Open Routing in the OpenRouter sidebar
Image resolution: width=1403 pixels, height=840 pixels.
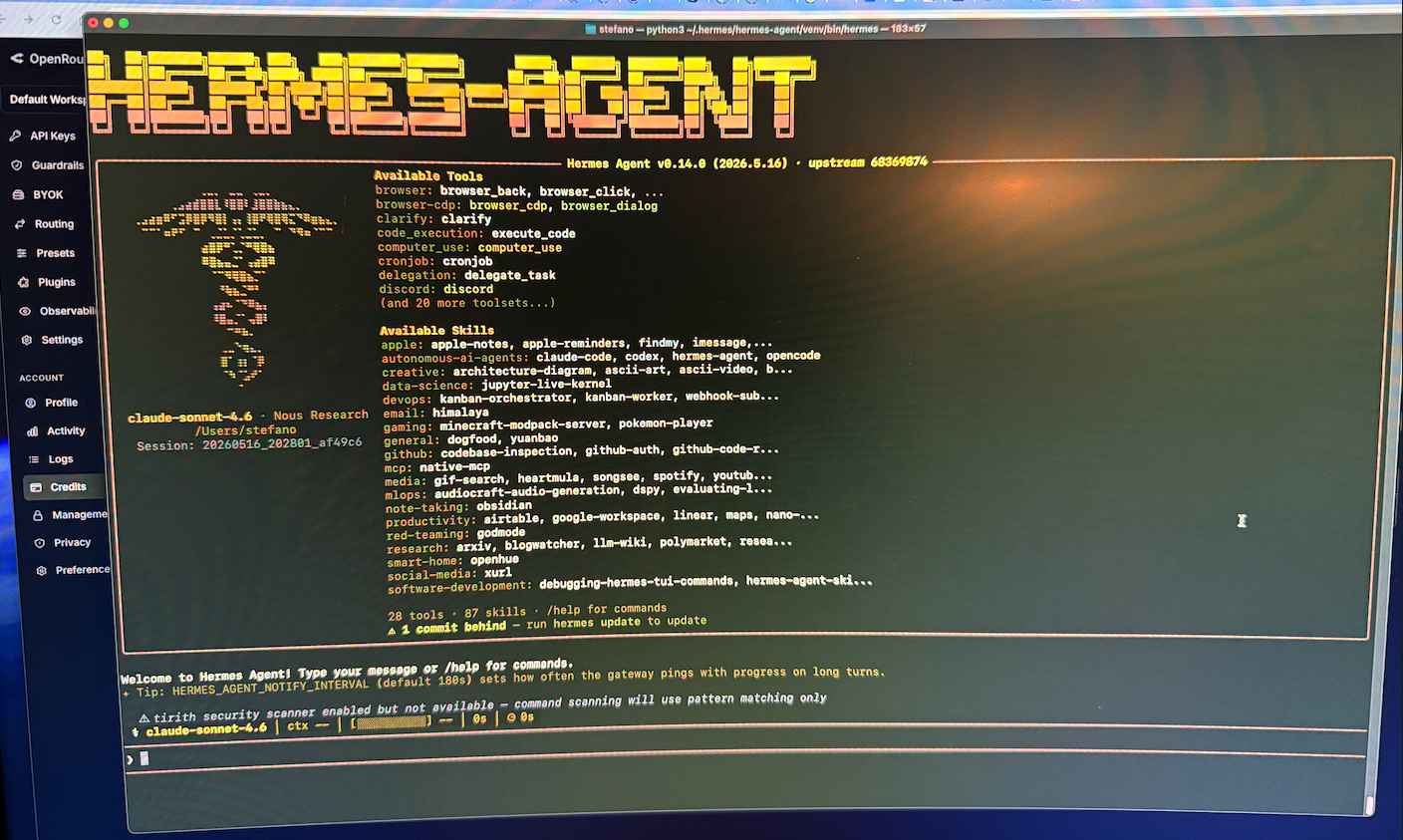coord(44,224)
